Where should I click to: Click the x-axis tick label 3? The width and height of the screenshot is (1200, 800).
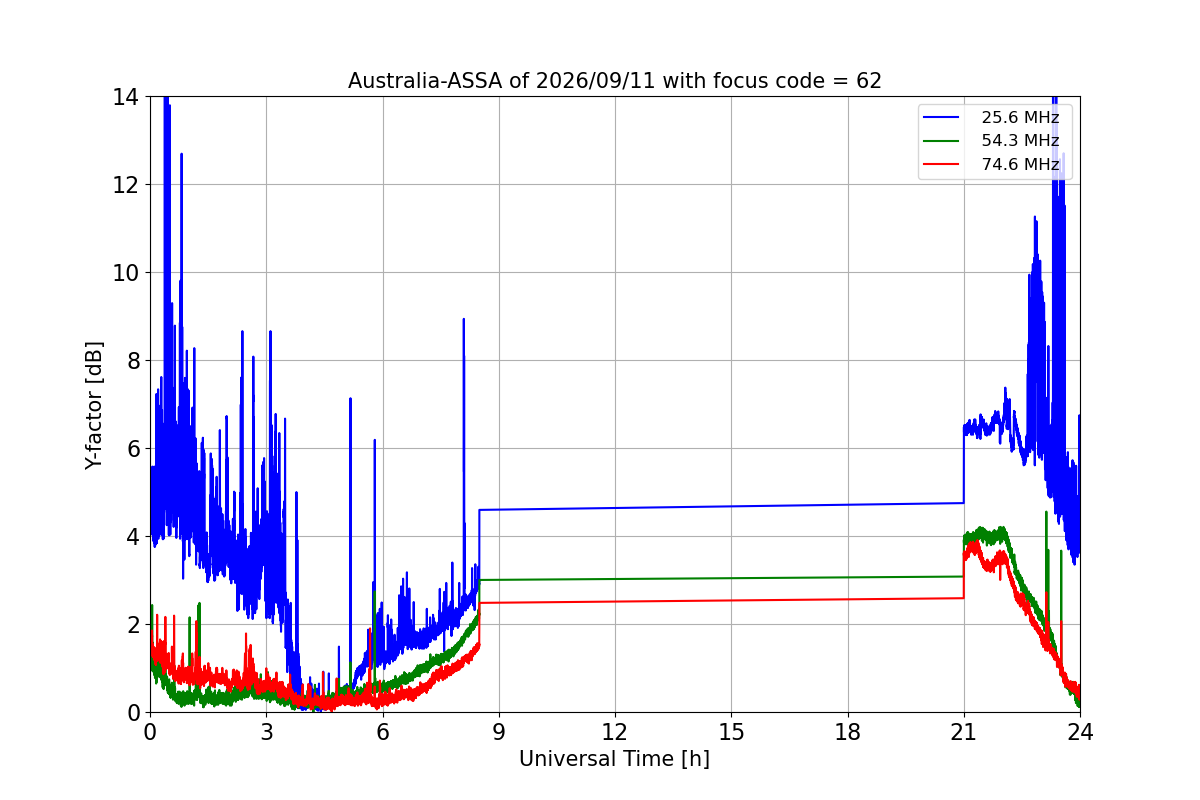pos(266,732)
